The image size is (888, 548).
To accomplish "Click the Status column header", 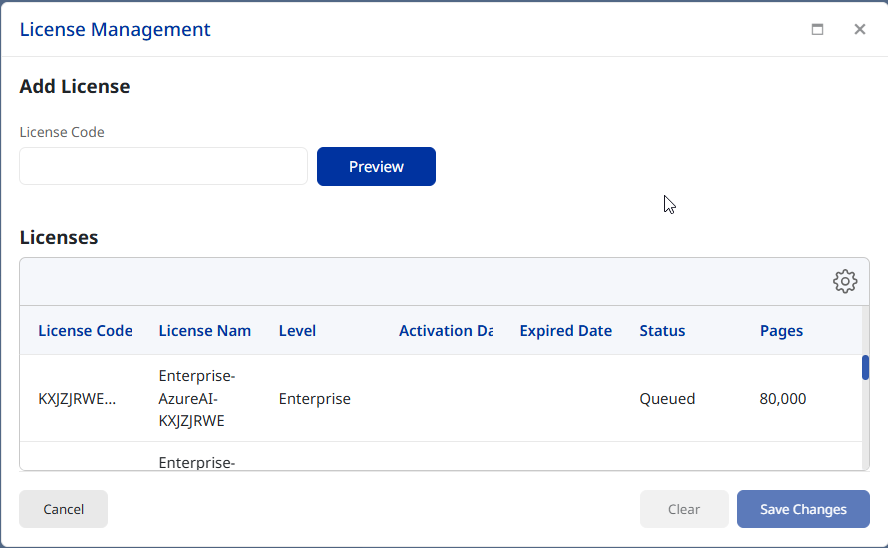I will [x=662, y=331].
